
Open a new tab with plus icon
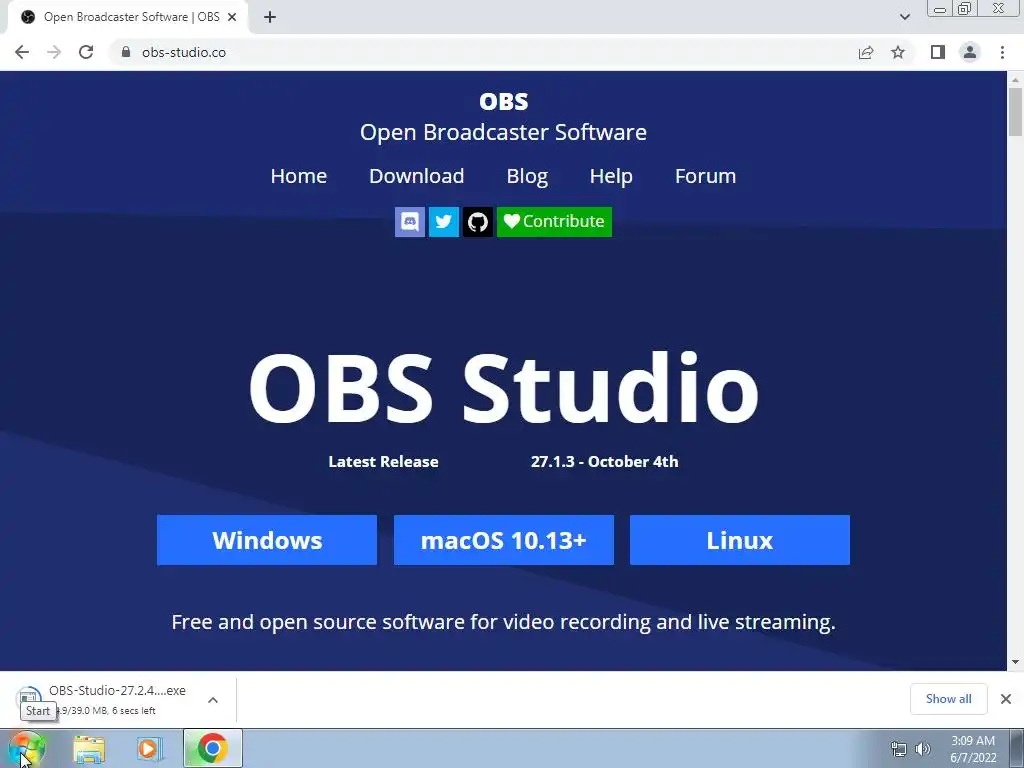pos(270,17)
